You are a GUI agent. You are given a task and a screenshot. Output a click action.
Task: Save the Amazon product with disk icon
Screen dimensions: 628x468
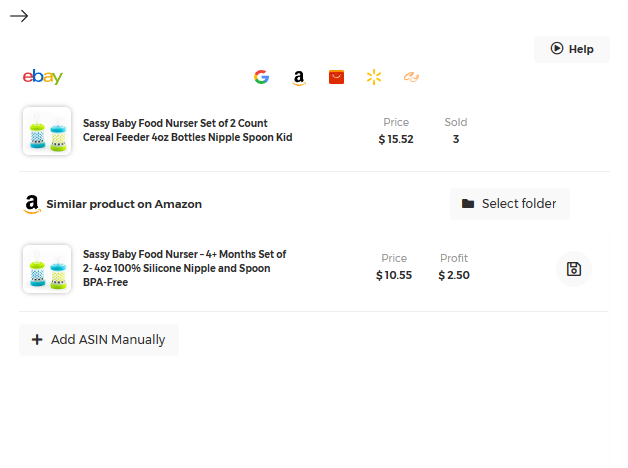pyautogui.click(x=574, y=269)
